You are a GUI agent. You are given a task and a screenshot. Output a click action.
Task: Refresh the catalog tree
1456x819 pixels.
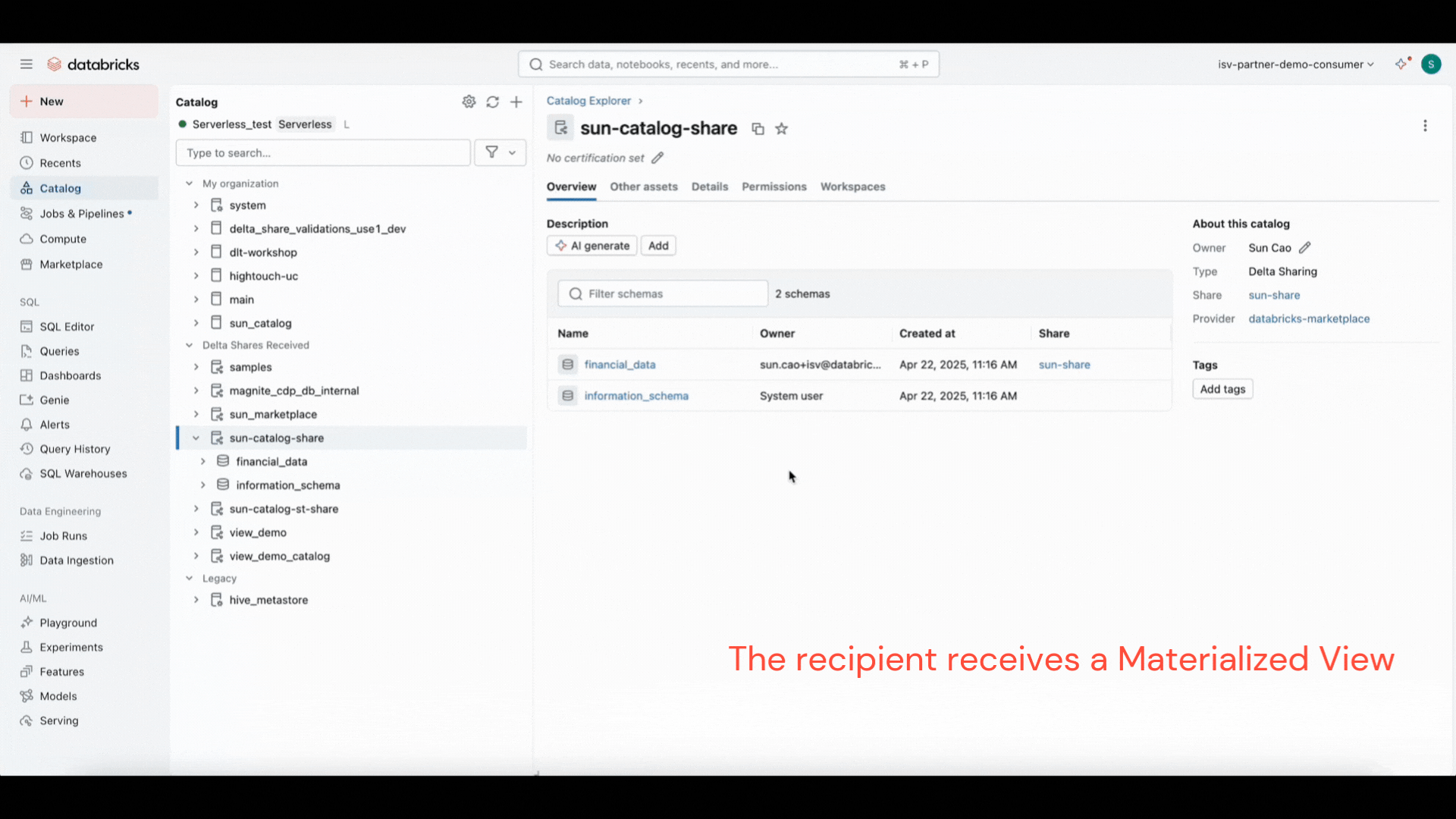click(x=492, y=102)
